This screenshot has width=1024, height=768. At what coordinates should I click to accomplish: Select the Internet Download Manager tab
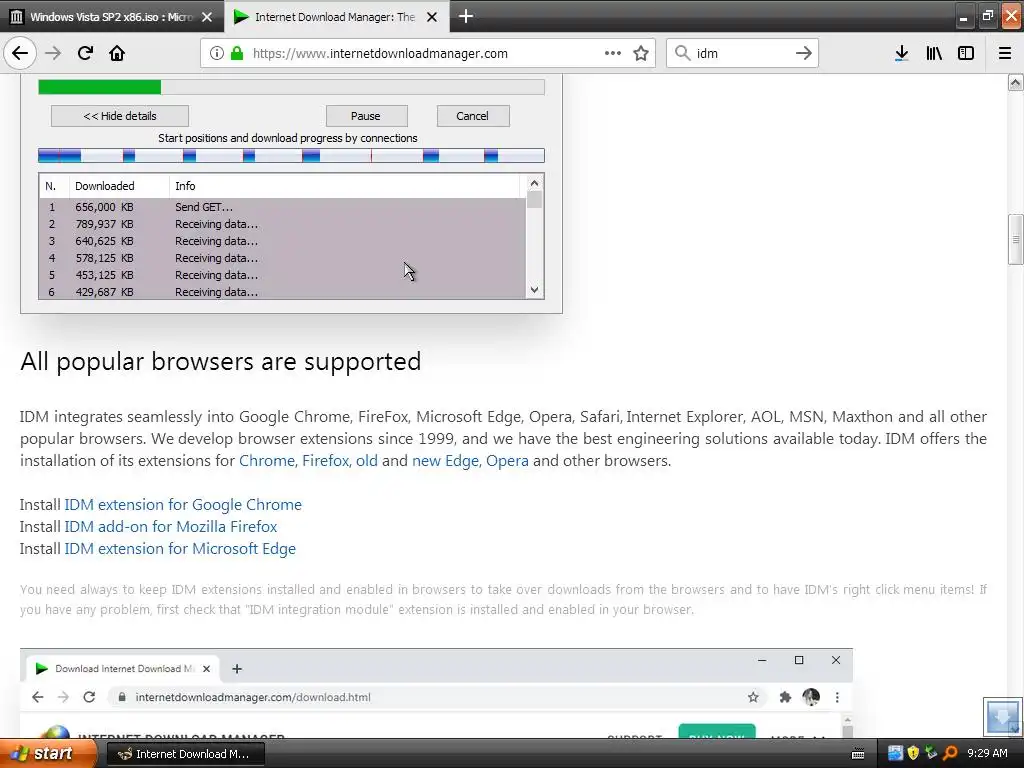337,17
